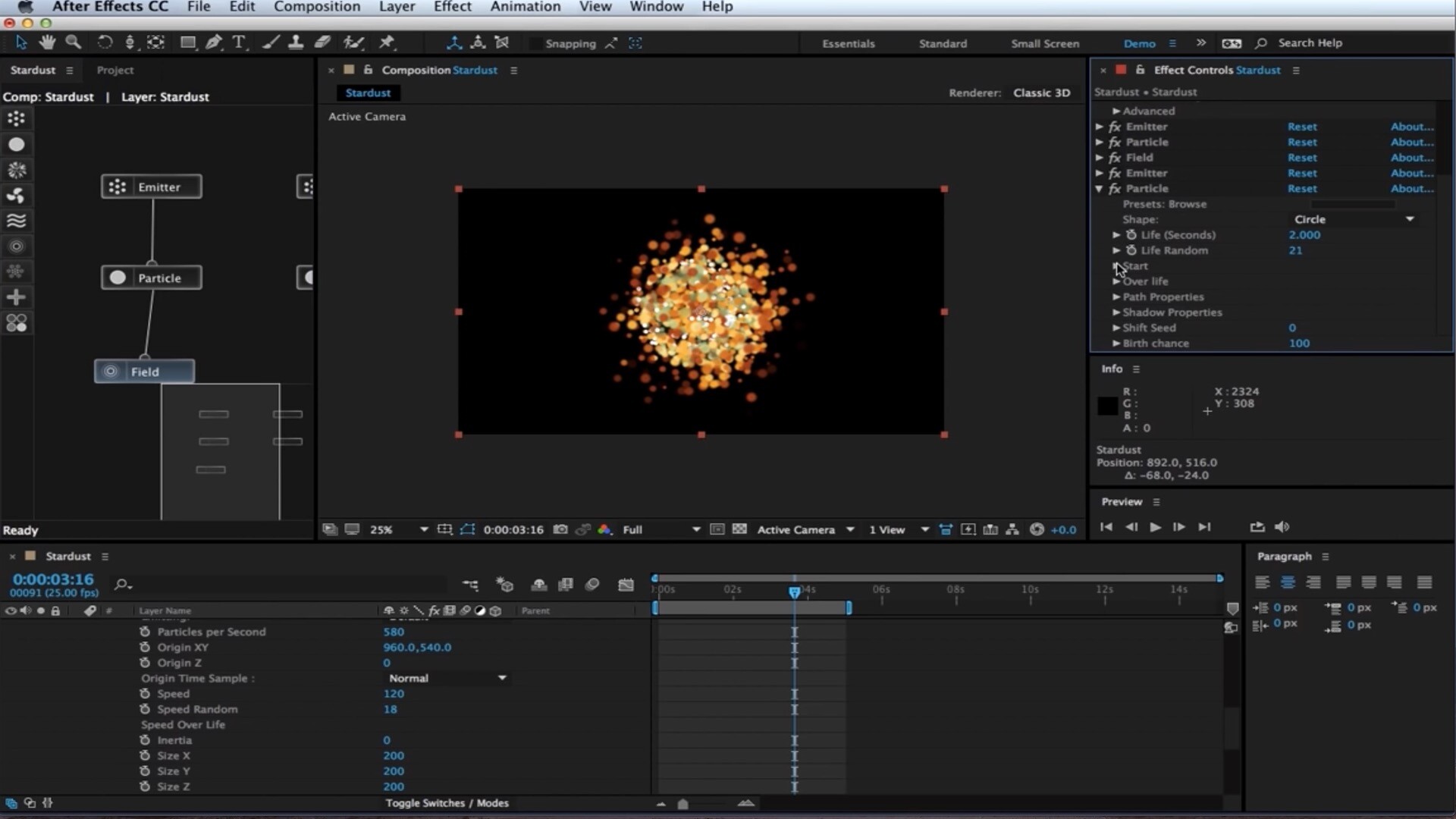
Task: Open the 1 View layout dropdown
Action: 899,529
